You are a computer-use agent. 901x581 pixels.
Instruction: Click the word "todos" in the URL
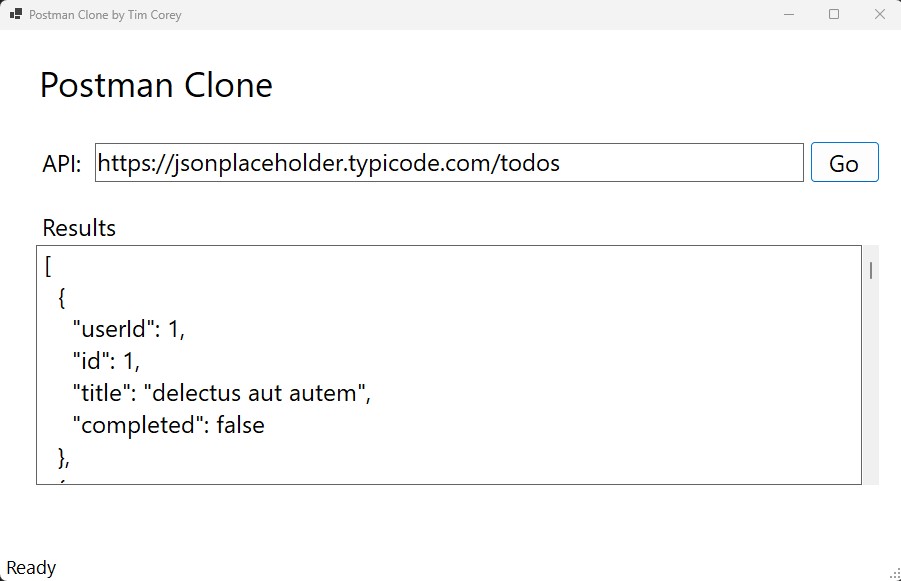(x=528, y=163)
